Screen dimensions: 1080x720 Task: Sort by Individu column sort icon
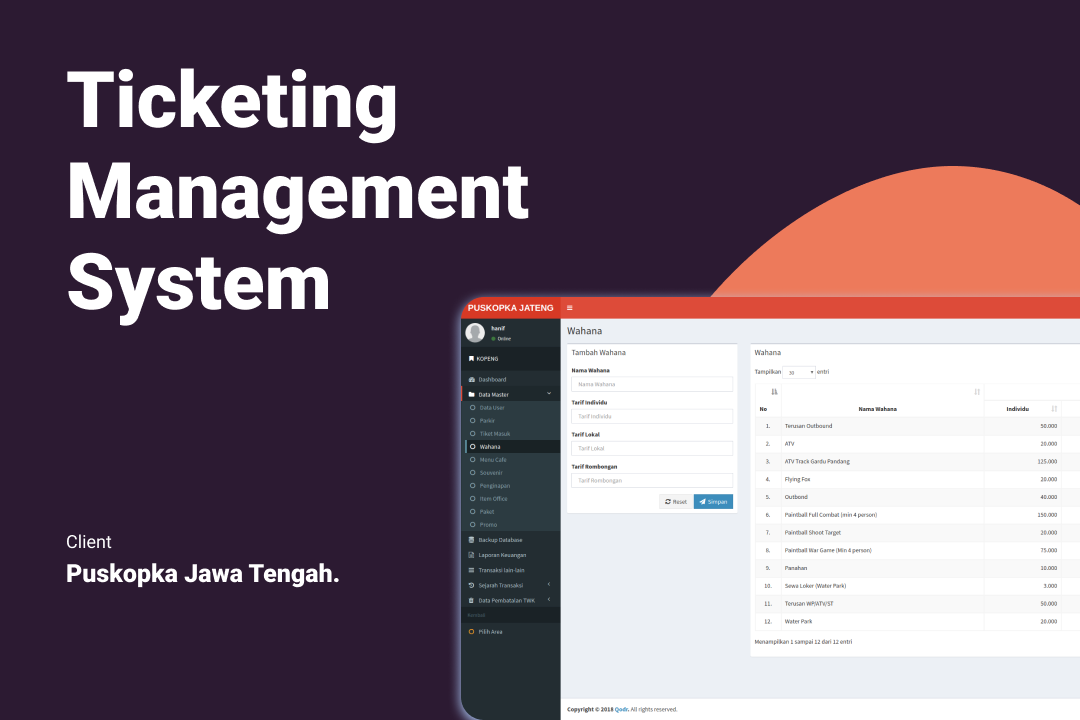(1054, 408)
